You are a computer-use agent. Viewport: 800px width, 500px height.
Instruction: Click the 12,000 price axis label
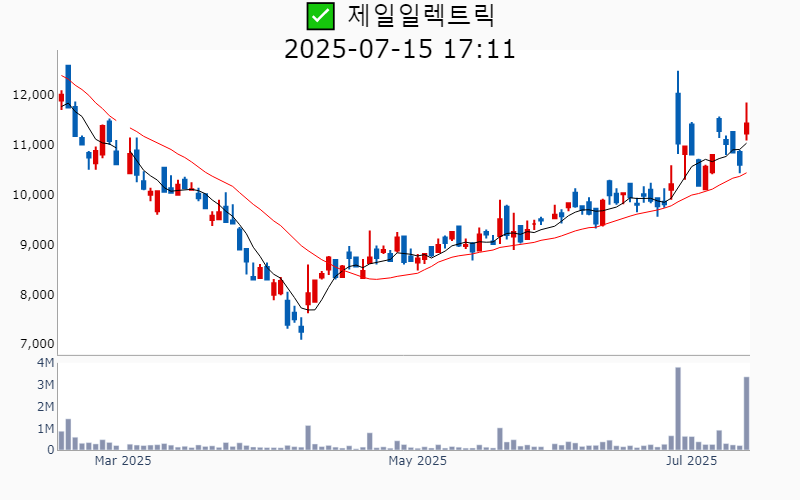pyautogui.click(x=34, y=95)
